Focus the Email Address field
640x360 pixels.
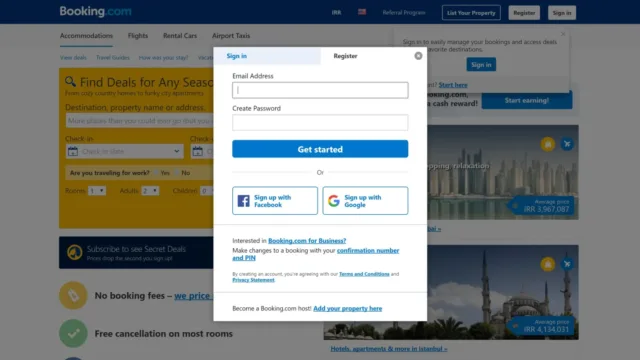click(x=320, y=90)
